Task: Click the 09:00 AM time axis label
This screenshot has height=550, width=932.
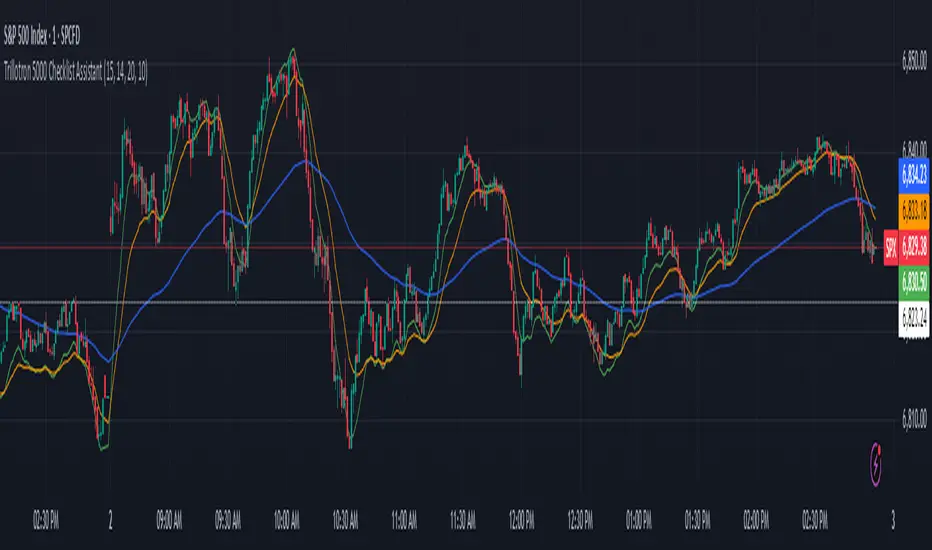Action: 169,521
